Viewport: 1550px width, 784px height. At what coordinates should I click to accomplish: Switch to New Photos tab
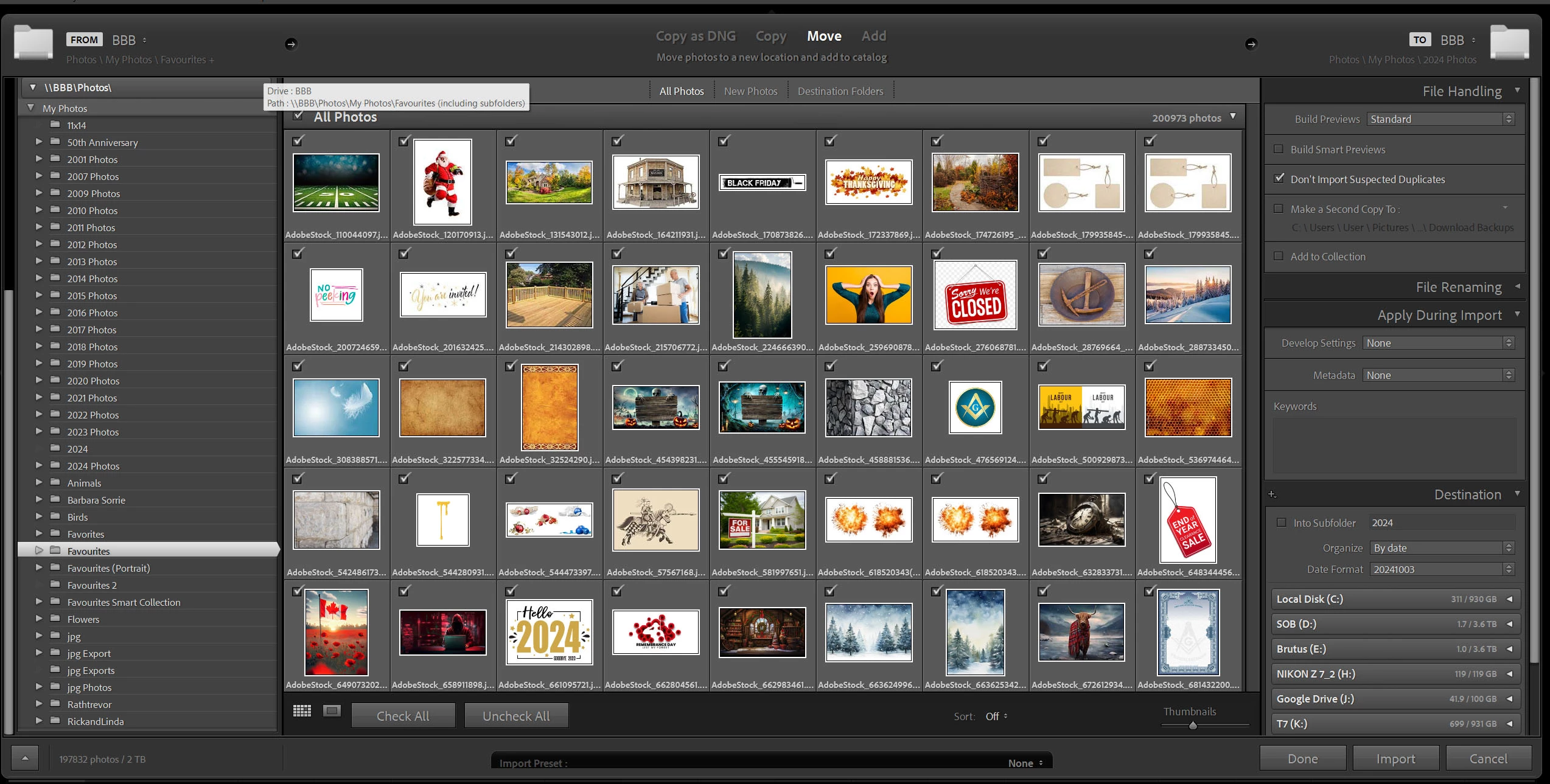tap(750, 91)
